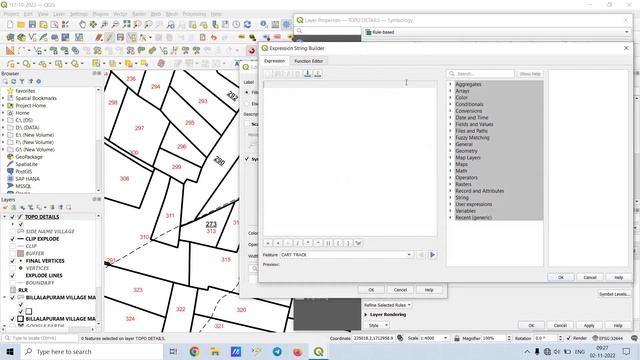Image resolution: width=640 pixels, height=360 pixels.
Task: Click the export expression icon in builder
Action: coord(318,73)
